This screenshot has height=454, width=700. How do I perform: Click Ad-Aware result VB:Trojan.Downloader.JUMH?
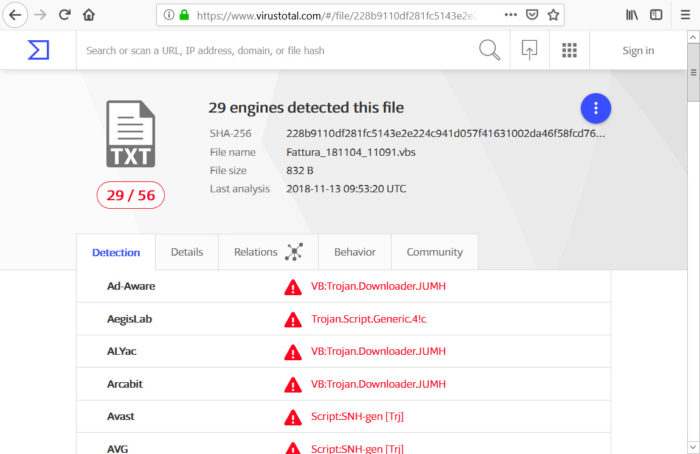(378, 286)
